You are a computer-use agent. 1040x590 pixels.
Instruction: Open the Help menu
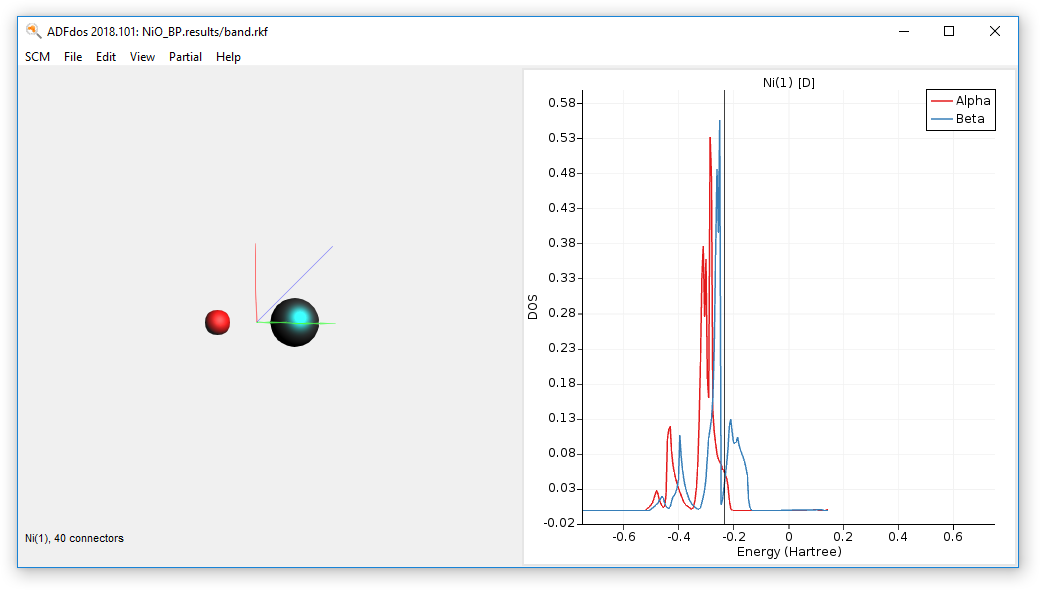click(x=228, y=57)
